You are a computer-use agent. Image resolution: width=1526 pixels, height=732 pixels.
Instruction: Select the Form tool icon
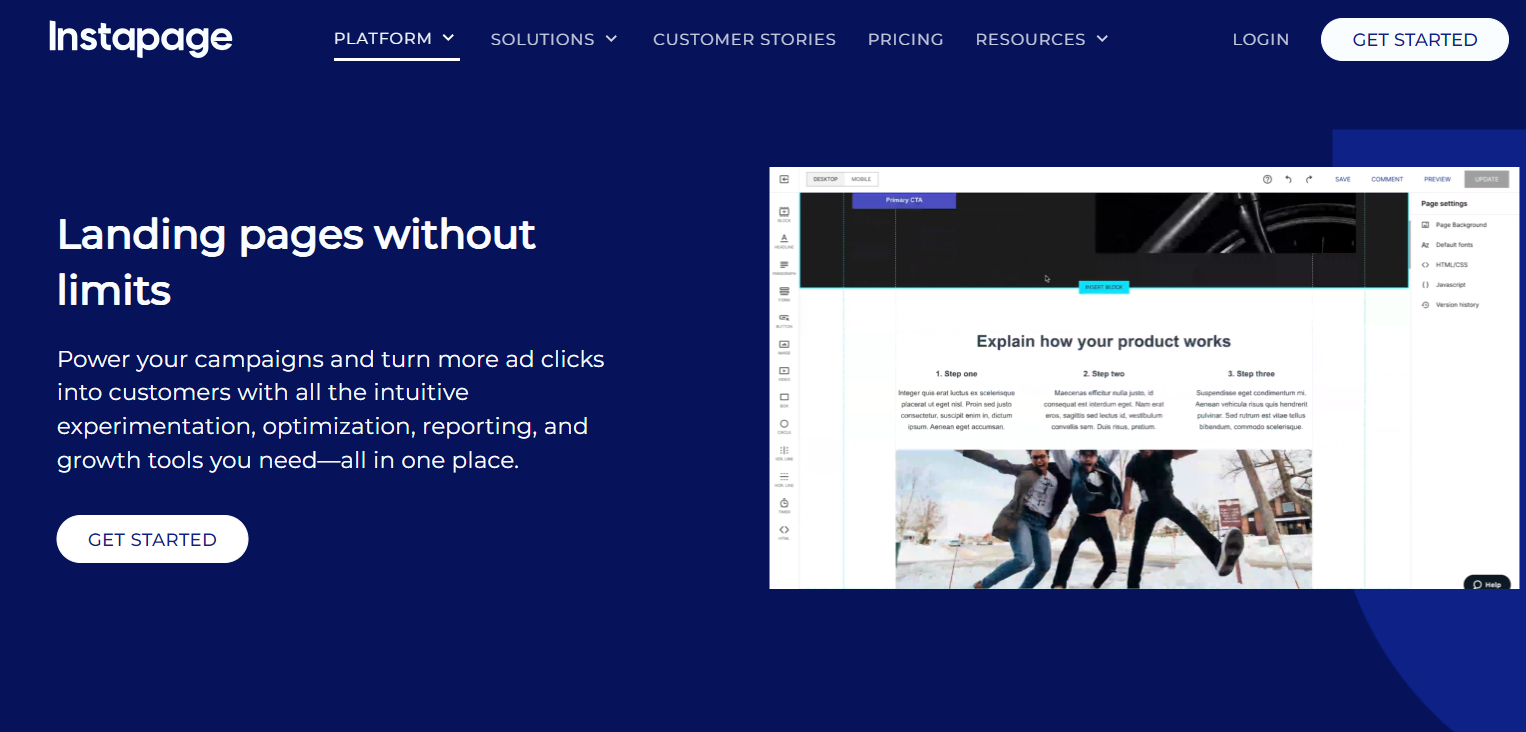pyautogui.click(x=784, y=293)
